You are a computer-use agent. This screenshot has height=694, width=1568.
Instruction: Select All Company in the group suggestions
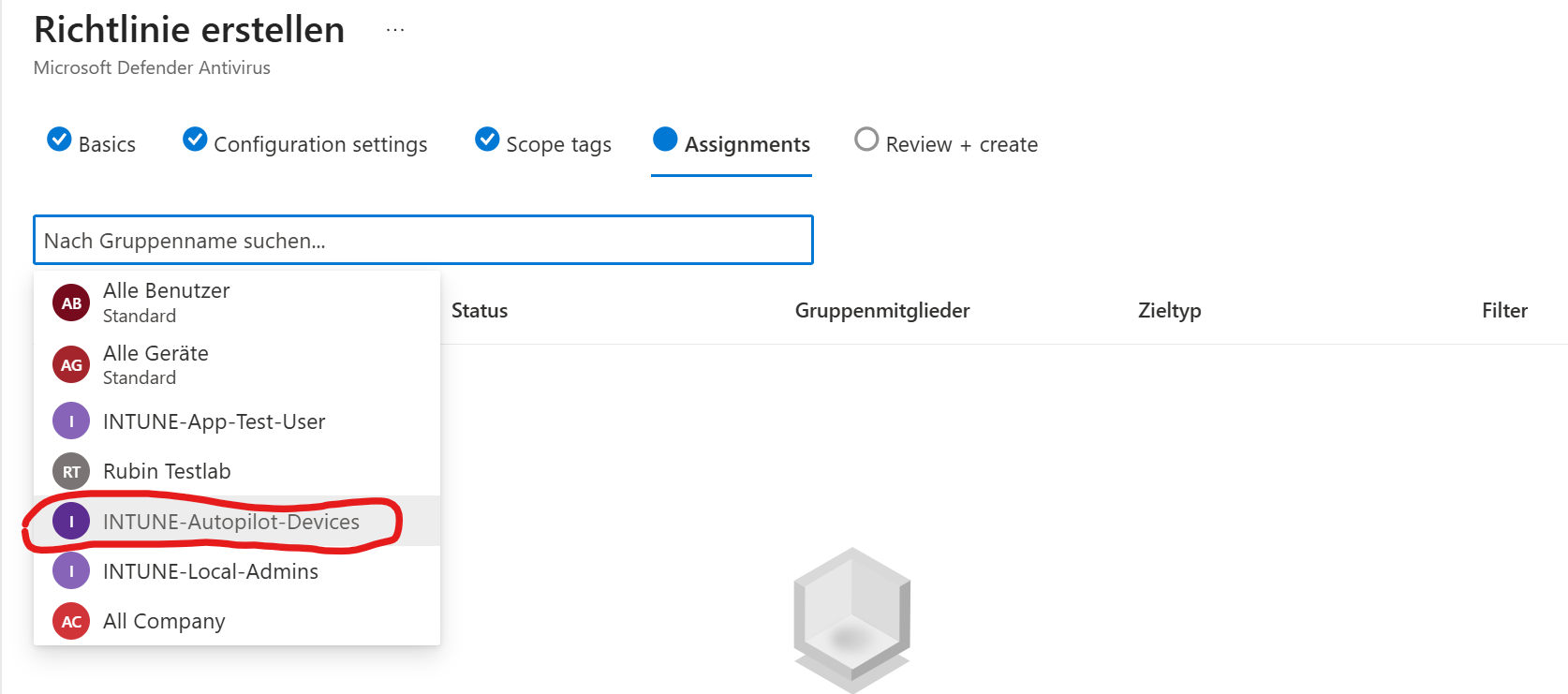164,621
